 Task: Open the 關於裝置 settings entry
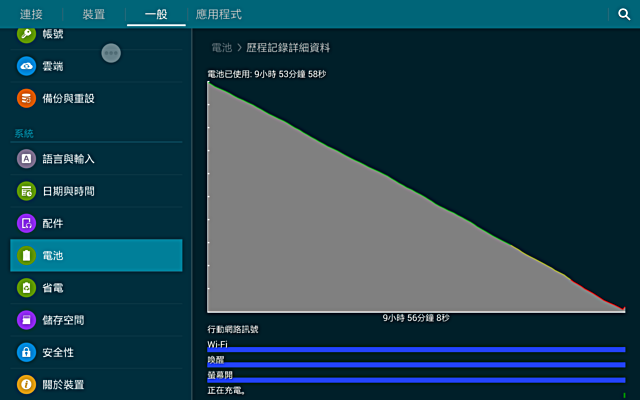point(96,384)
